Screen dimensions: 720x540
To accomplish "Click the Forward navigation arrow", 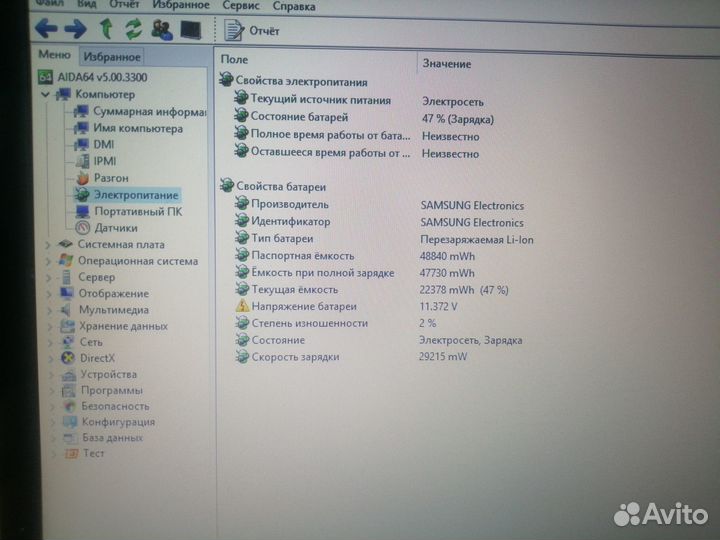I will [x=75, y=29].
